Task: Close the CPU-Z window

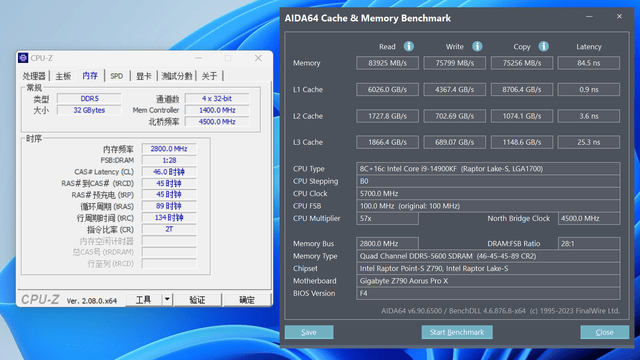Action: 258,58
